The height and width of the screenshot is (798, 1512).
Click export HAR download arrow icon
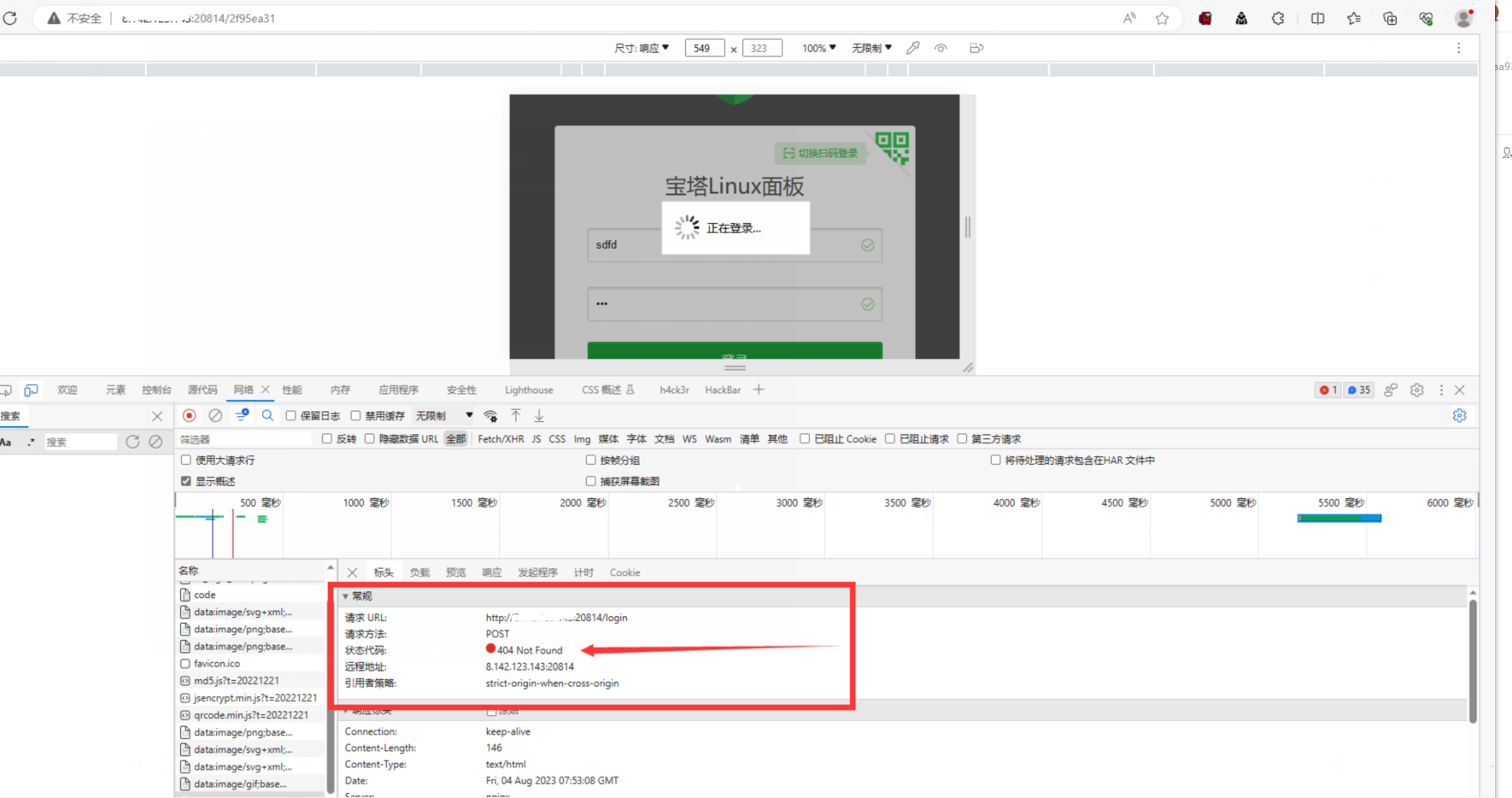click(x=539, y=415)
